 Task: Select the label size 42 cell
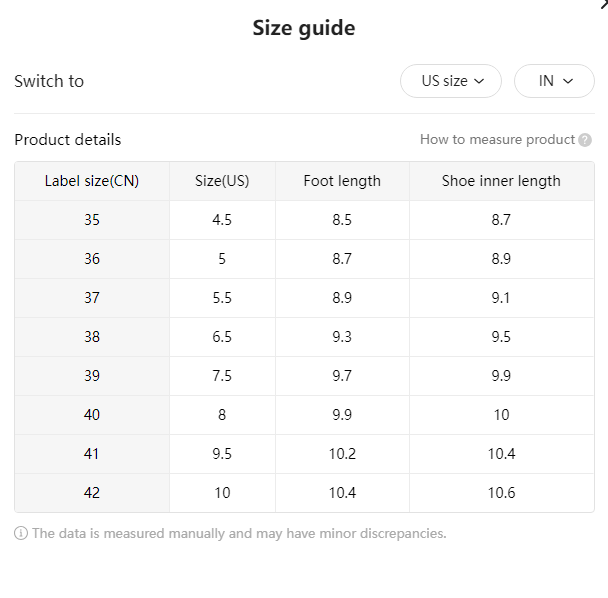pos(92,493)
